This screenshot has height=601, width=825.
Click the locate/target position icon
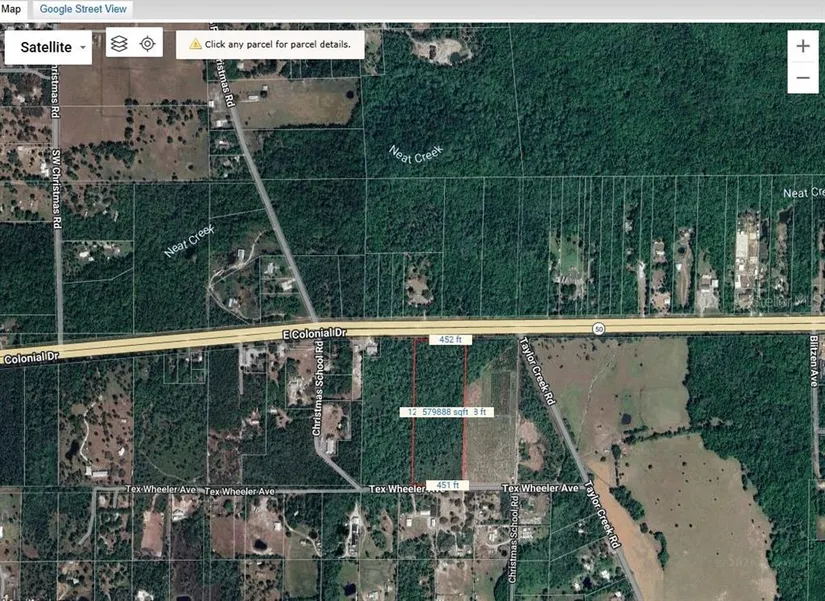point(147,44)
